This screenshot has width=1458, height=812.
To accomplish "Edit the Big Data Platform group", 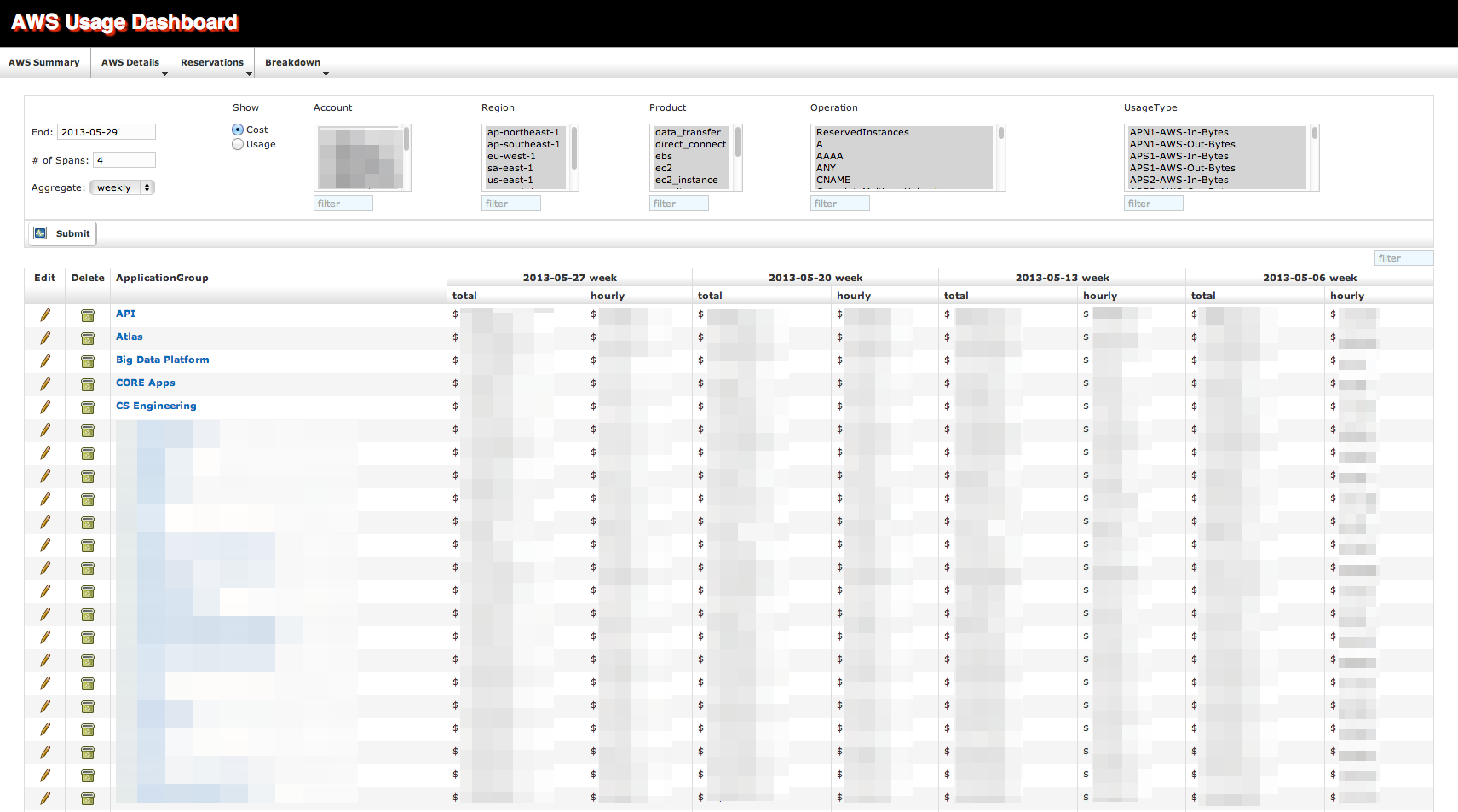I will [45, 361].
